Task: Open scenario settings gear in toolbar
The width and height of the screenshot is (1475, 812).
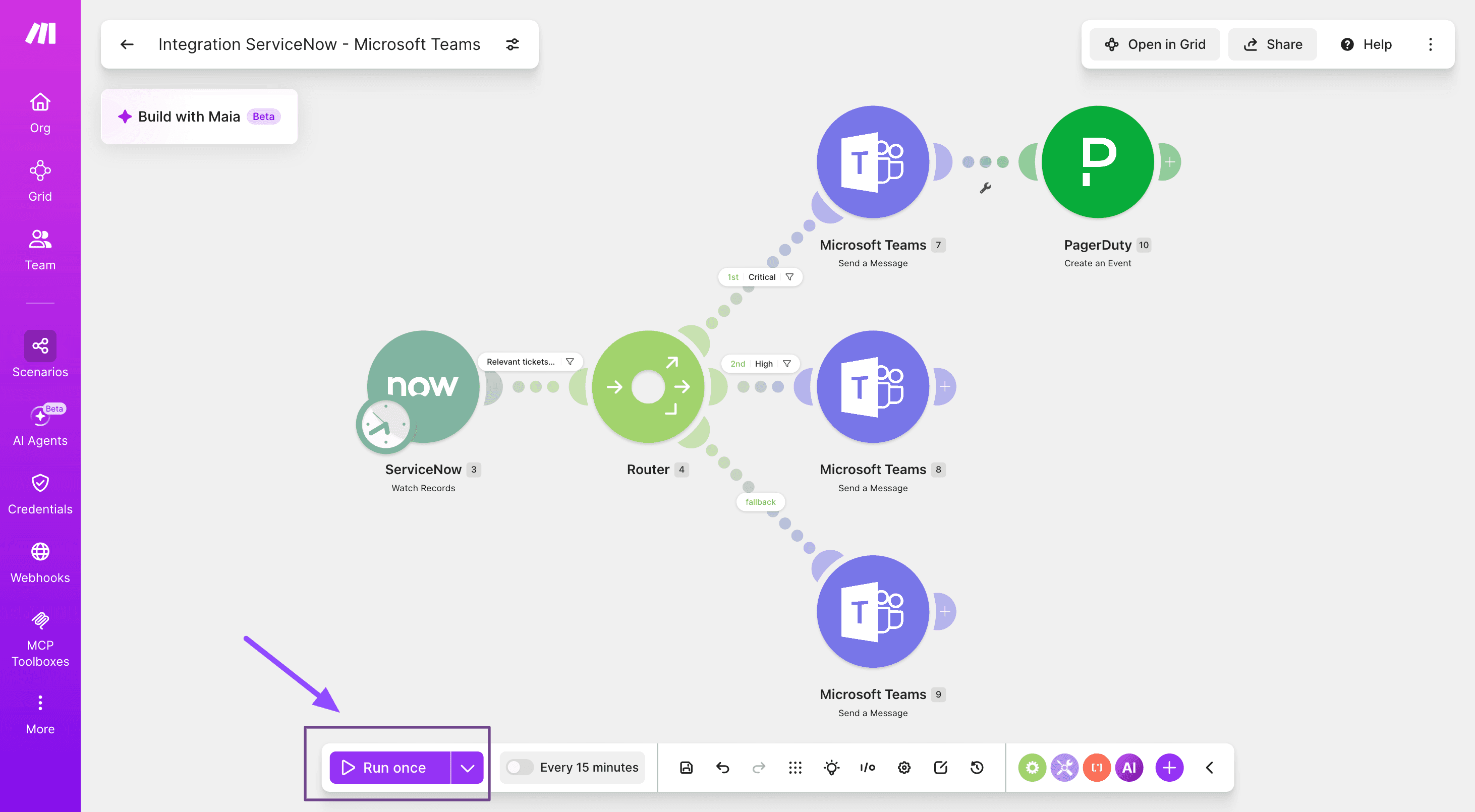Action: (x=904, y=767)
